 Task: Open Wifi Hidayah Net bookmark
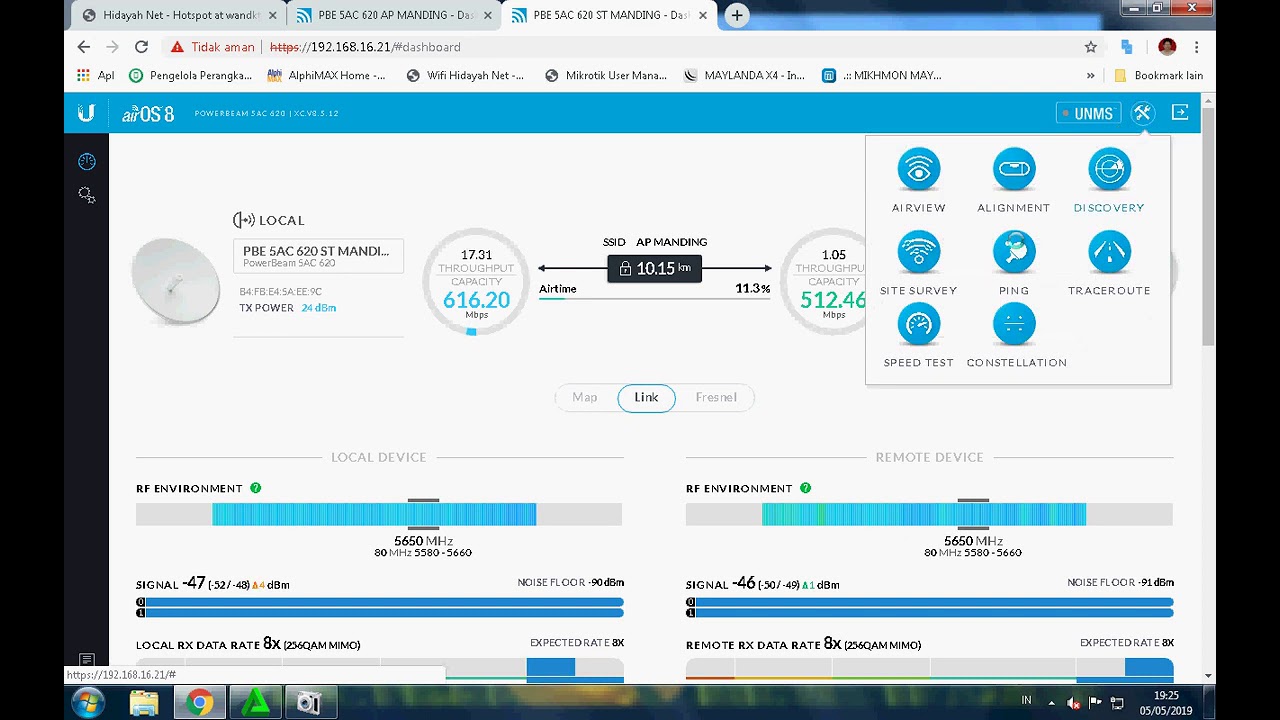465,75
